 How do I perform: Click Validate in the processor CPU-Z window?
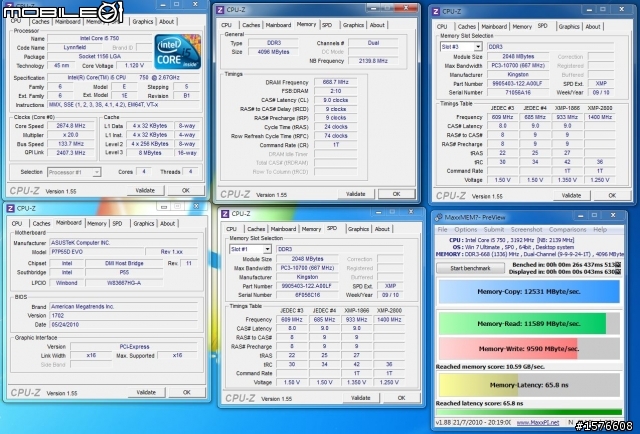click(x=145, y=190)
